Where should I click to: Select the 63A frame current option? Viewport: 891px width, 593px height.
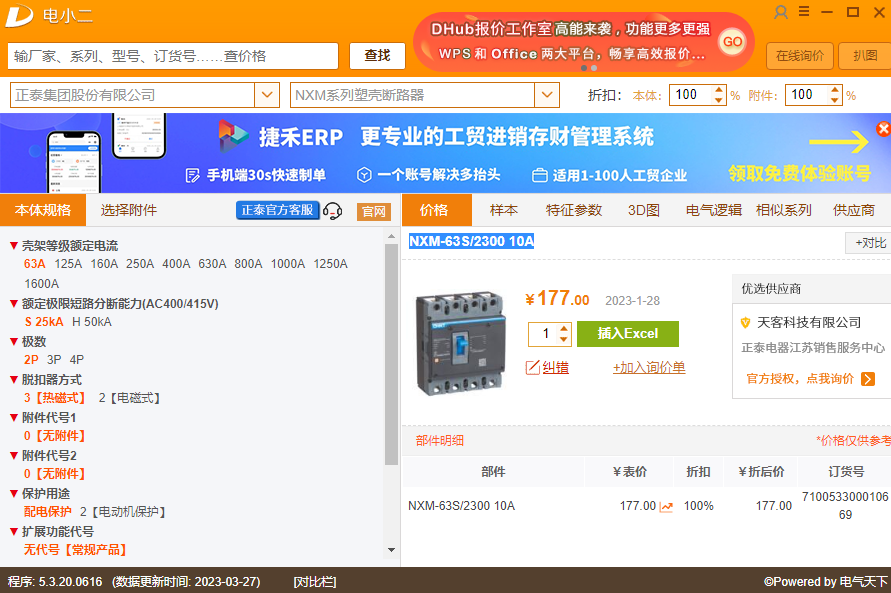(34, 264)
